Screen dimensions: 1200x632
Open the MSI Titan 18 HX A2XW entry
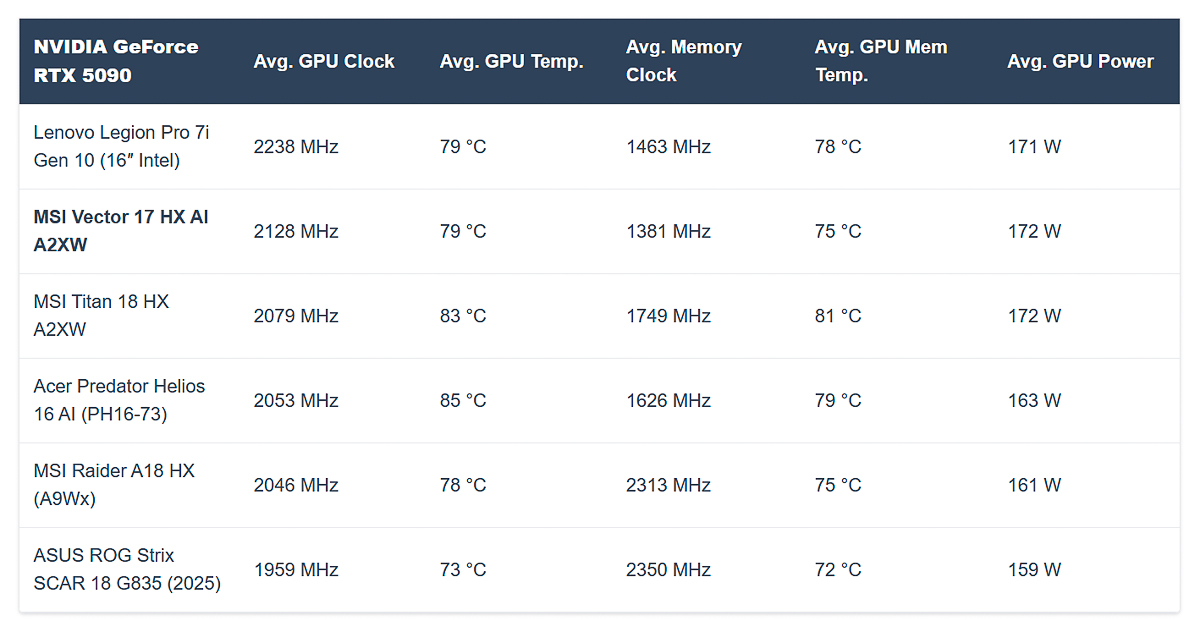101,315
